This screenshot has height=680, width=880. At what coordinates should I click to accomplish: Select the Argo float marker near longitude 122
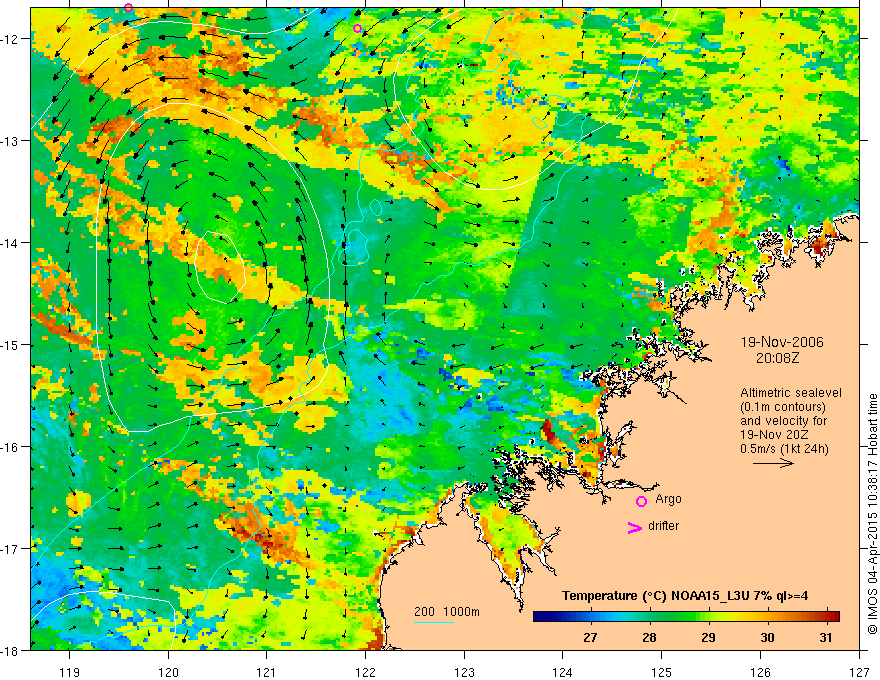coord(358,29)
